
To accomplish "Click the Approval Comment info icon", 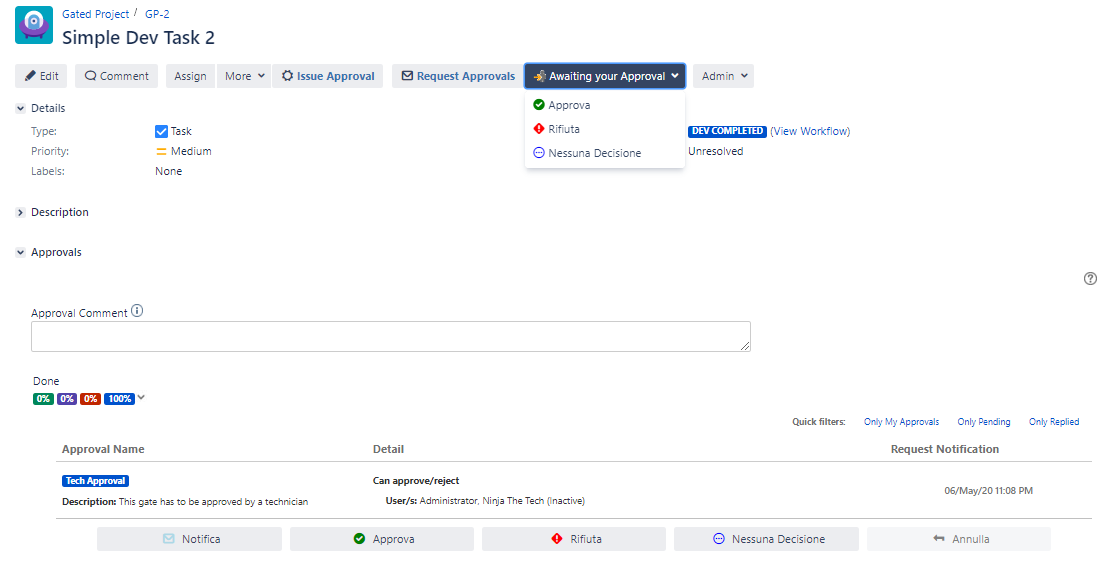I will pyautogui.click(x=137, y=311).
